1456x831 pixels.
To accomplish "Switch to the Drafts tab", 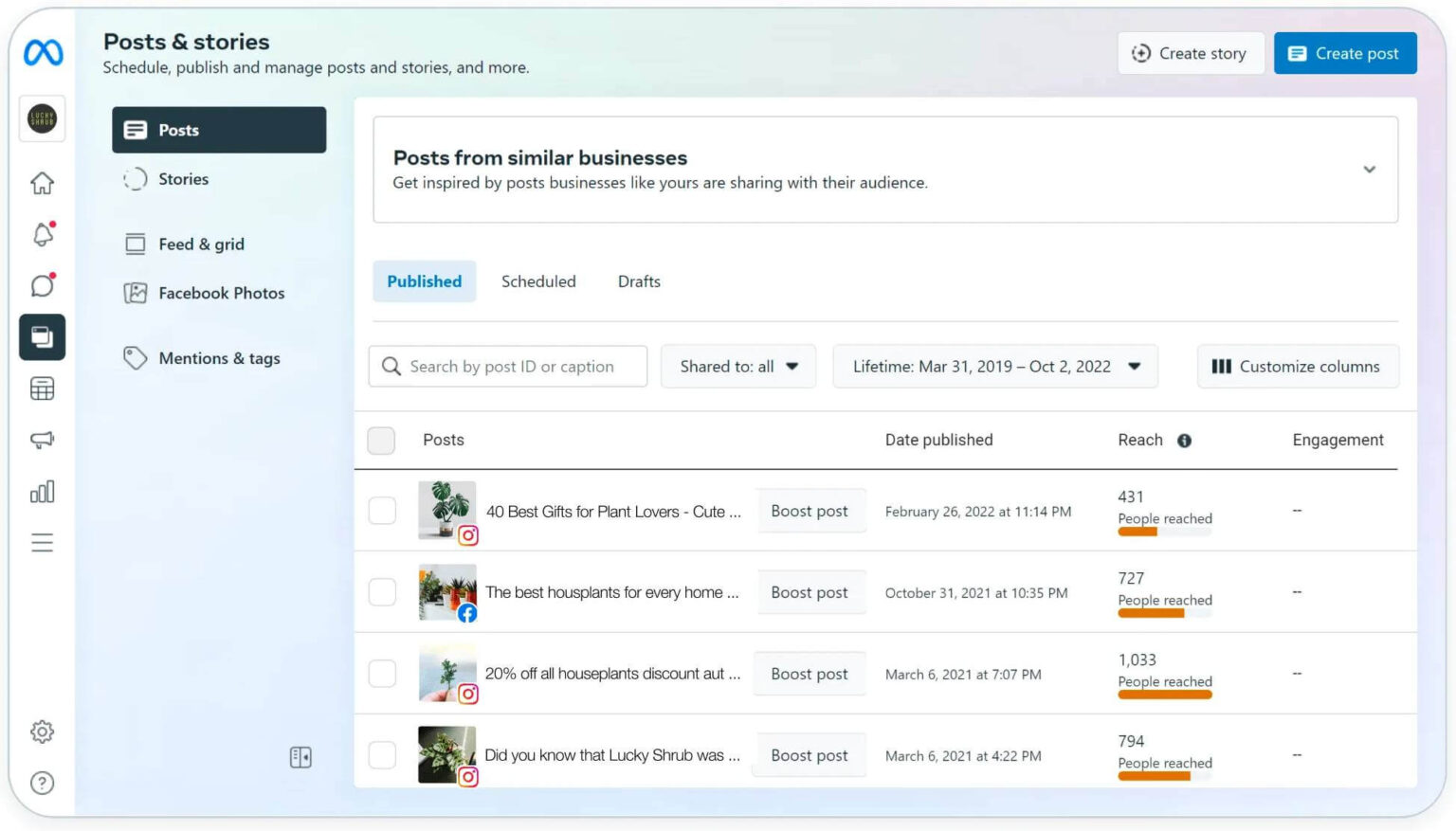I will 638,281.
